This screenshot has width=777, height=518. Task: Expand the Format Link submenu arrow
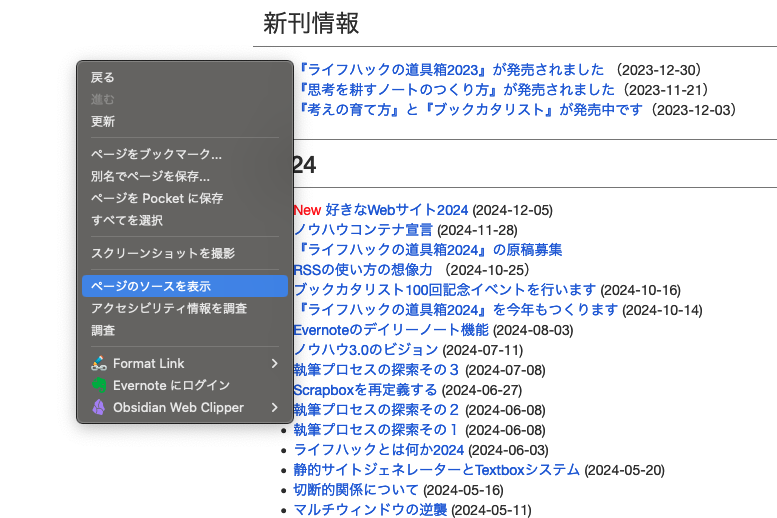coord(274,363)
